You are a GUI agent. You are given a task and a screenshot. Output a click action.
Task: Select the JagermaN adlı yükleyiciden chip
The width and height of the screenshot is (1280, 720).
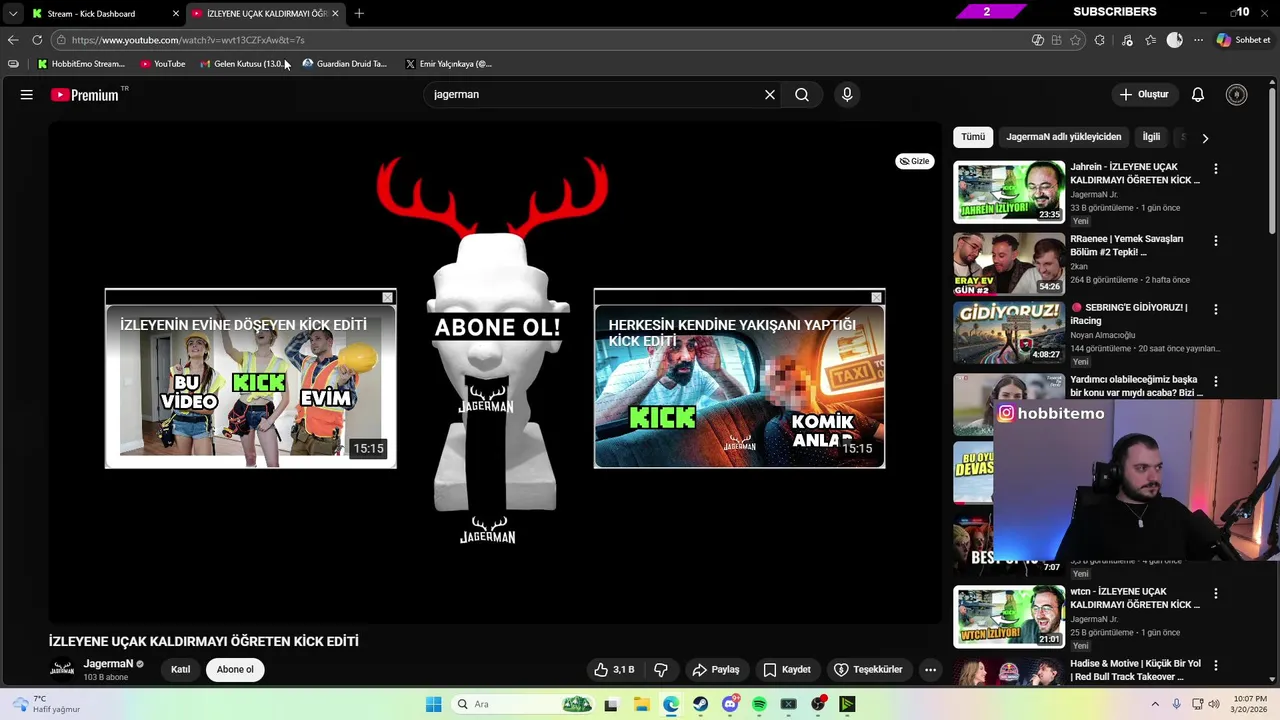pos(1064,137)
